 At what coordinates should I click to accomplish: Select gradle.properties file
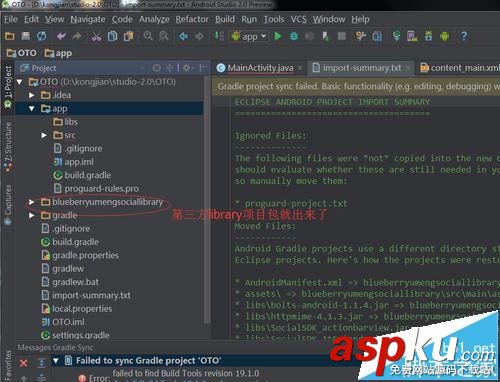pyautogui.click(x=80, y=255)
